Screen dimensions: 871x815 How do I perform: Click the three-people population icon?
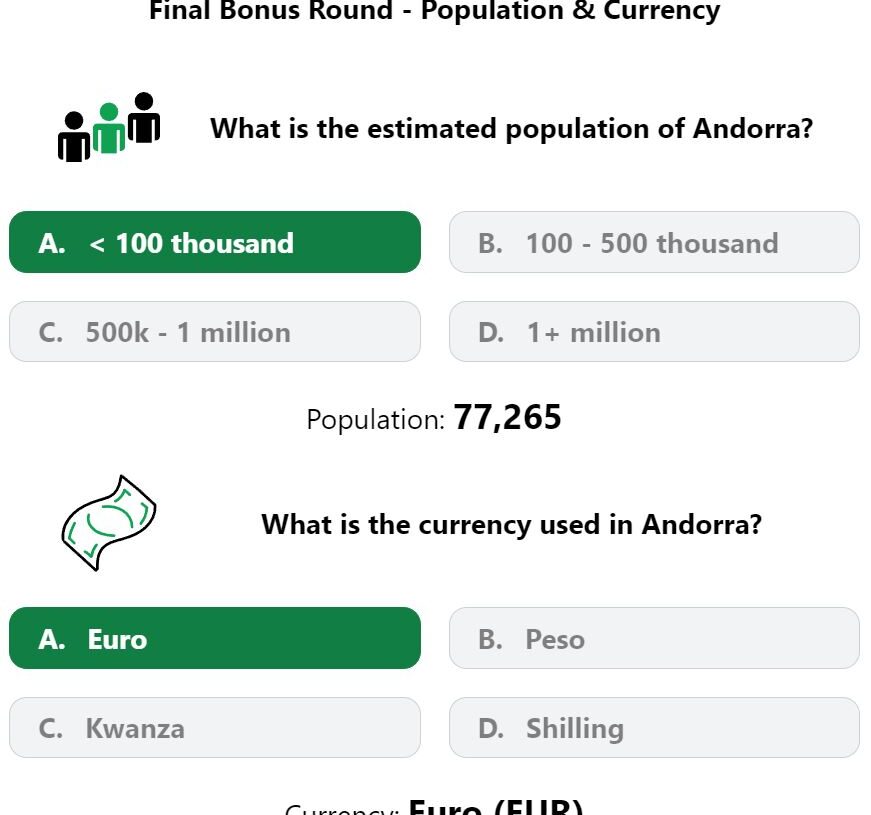click(x=109, y=127)
